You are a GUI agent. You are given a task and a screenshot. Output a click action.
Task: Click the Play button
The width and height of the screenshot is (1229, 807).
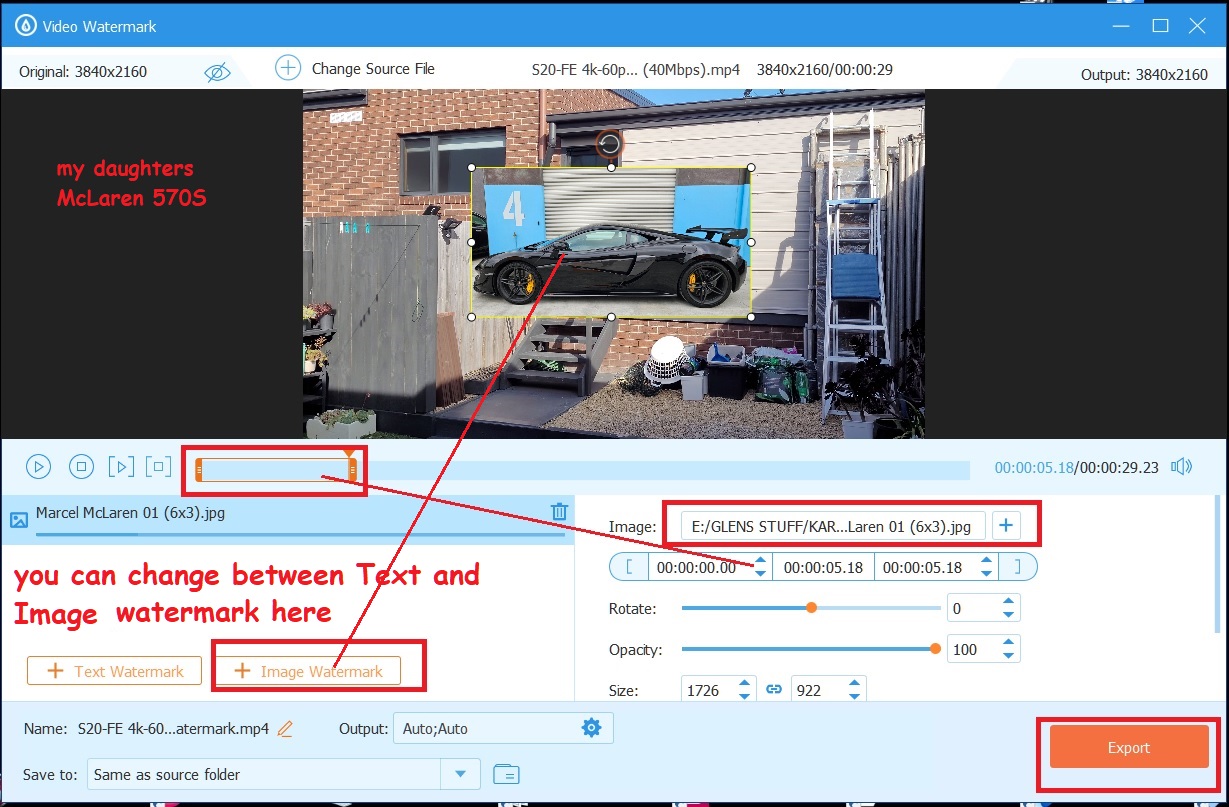pyautogui.click(x=38, y=466)
